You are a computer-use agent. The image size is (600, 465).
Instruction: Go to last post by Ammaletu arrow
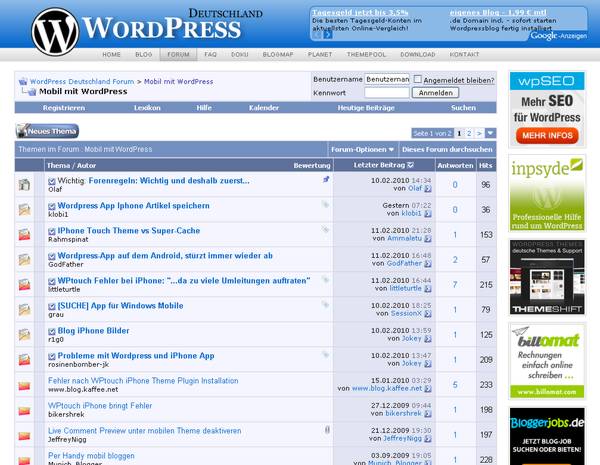(428, 239)
